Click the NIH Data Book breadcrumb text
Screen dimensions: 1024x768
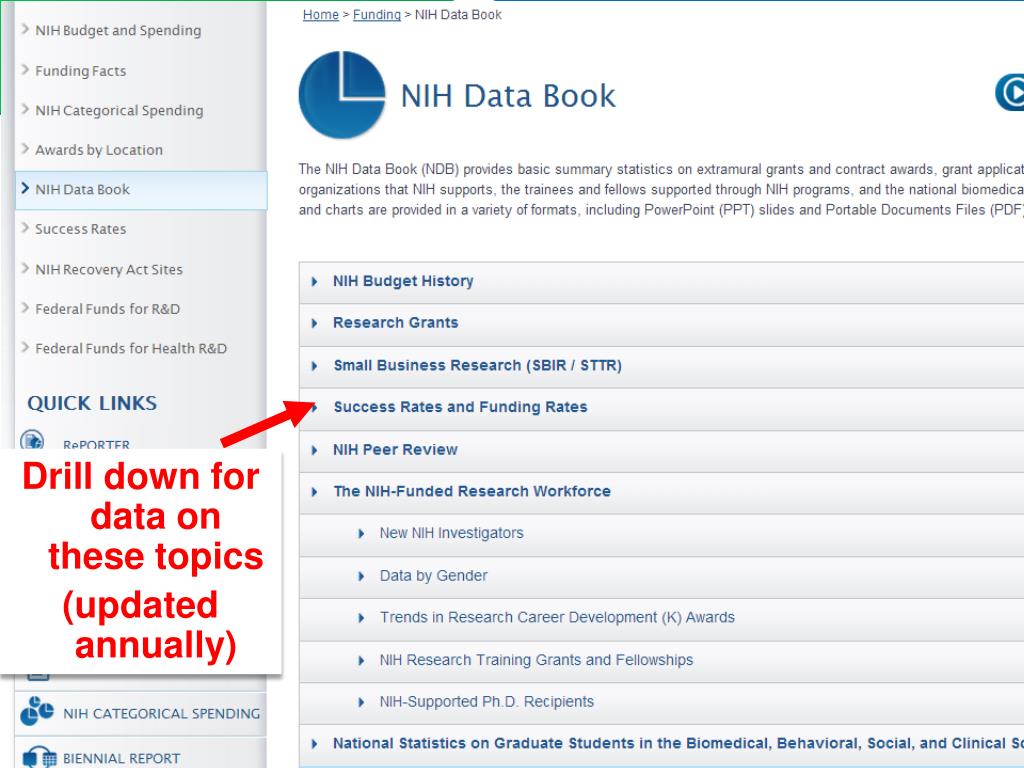point(458,14)
